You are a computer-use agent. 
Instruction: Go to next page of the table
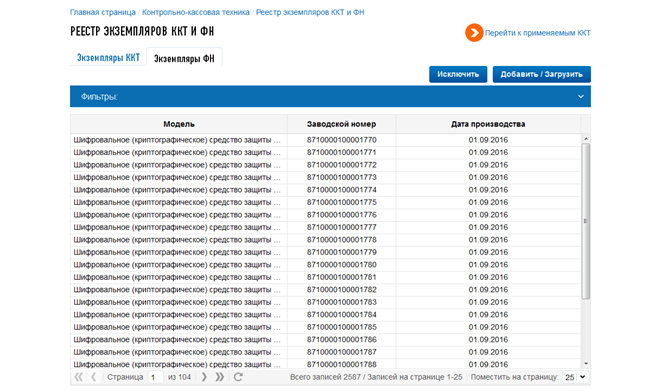coord(204,377)
